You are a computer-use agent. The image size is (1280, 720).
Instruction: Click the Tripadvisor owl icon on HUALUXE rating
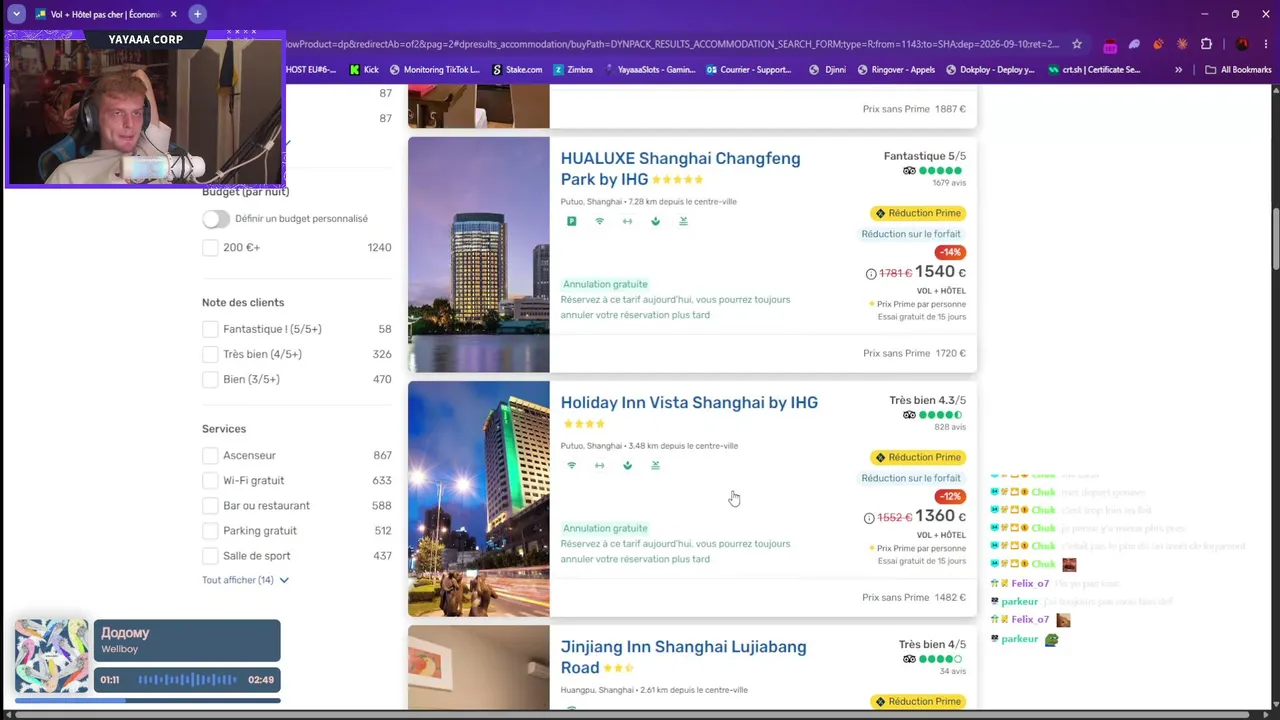tap(909, 171)
